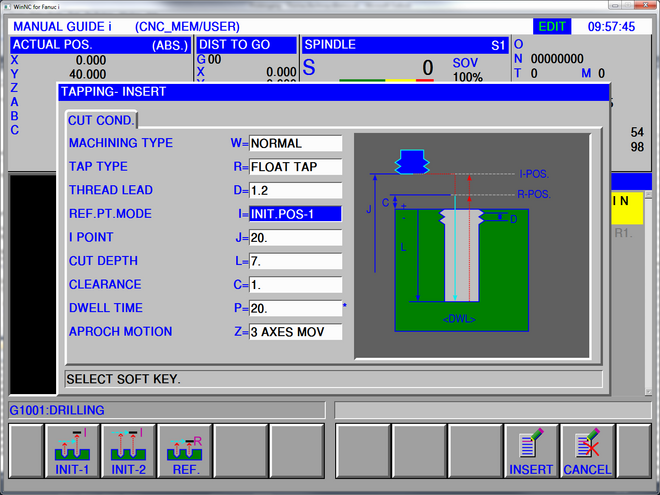This screenshot has height=495, width=660.
Task: Click the I POINT value field
Action: [295, 238]
